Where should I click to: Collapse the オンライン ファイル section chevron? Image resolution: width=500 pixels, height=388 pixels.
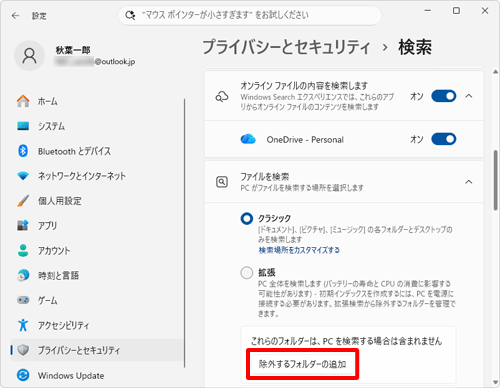(469, 96)
